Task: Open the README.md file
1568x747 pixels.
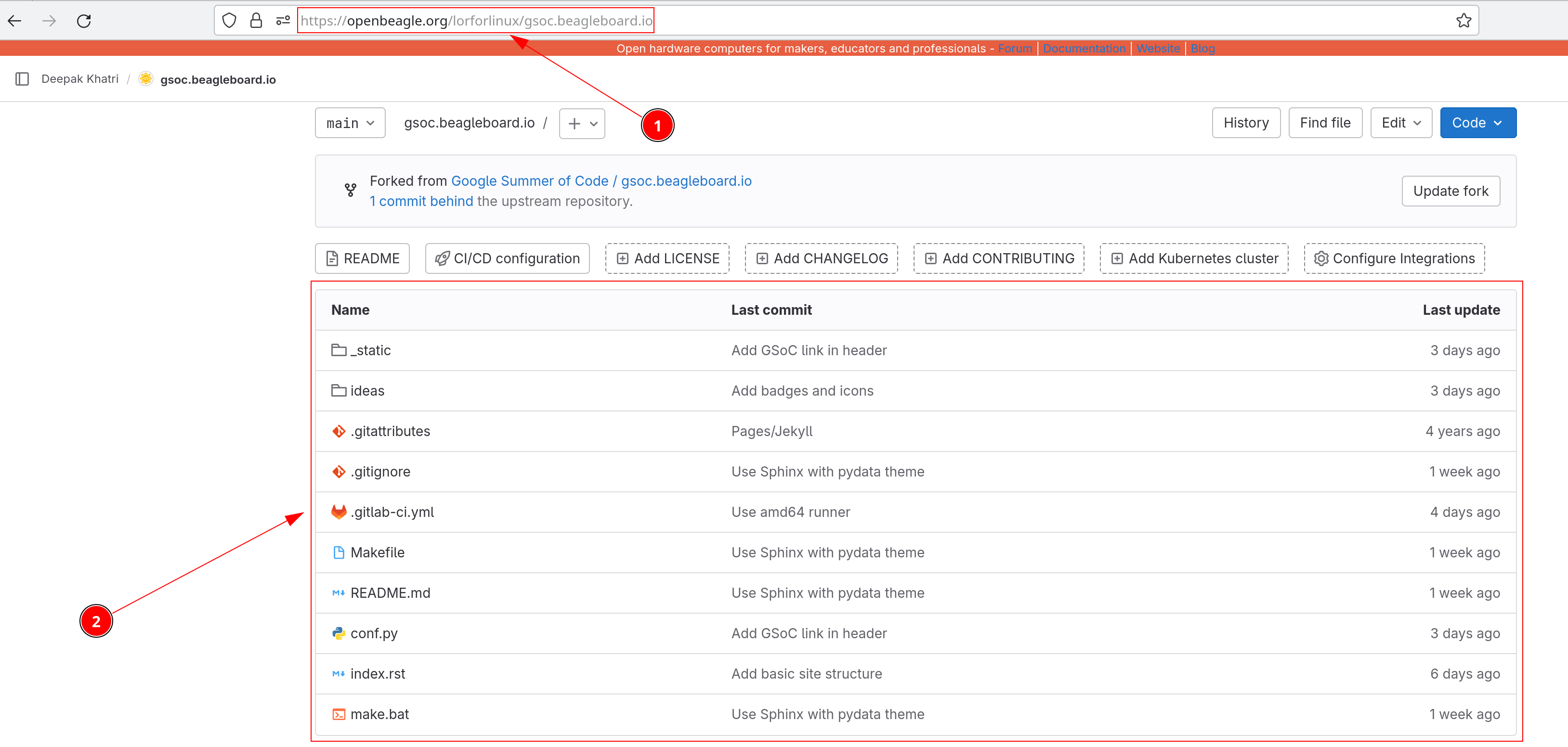Action: pos(390,593)
